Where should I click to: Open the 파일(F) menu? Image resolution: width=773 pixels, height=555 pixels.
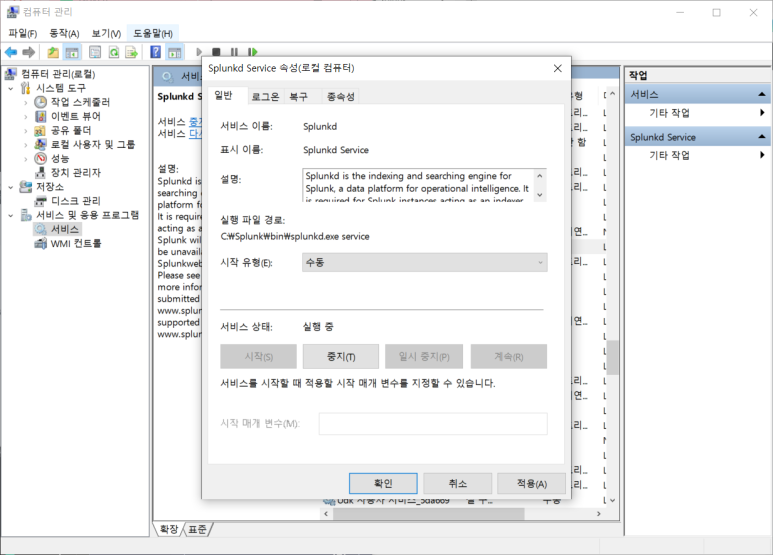[23, 34]
